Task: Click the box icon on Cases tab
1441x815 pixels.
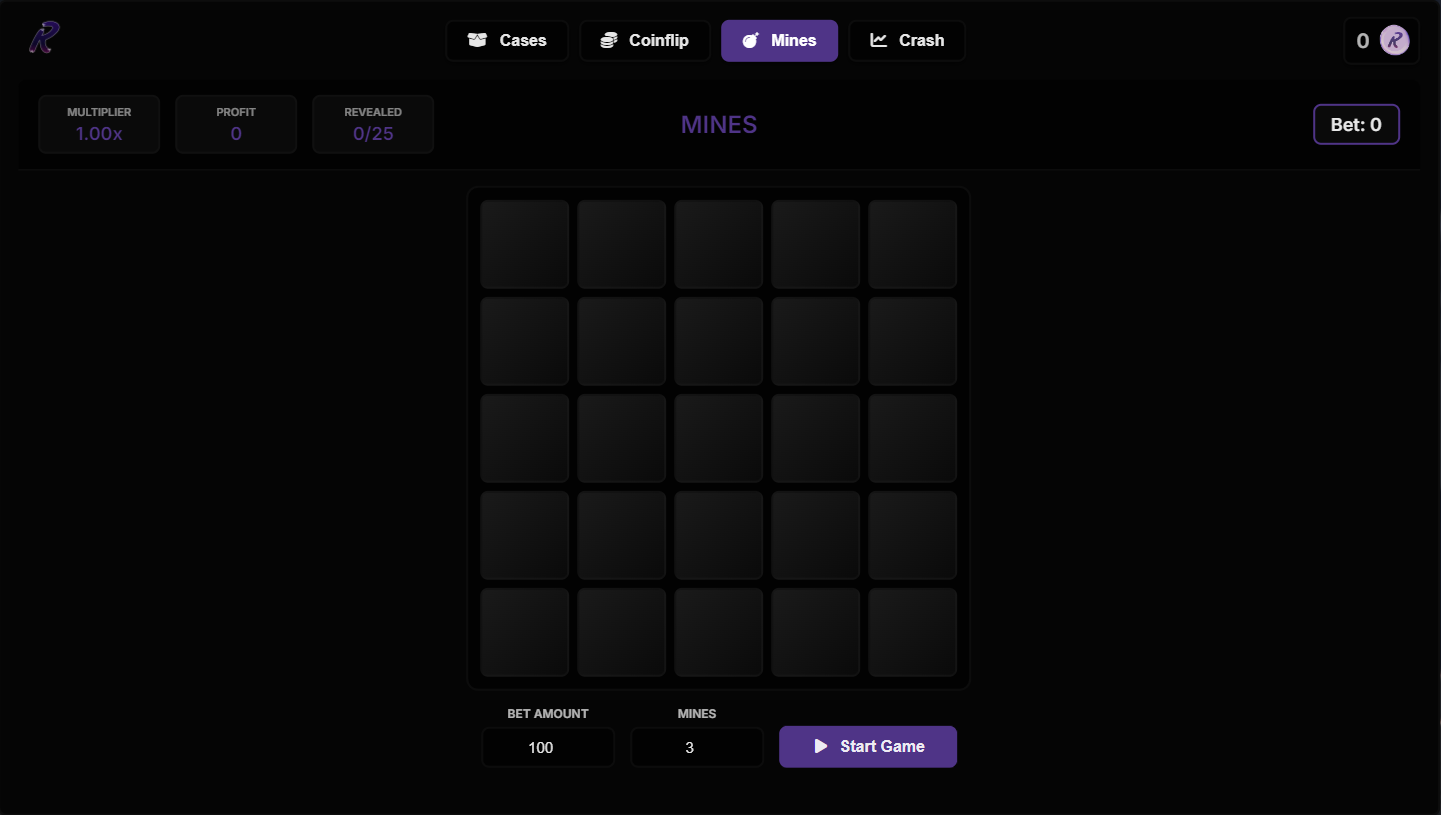Action: click(477, 41)
